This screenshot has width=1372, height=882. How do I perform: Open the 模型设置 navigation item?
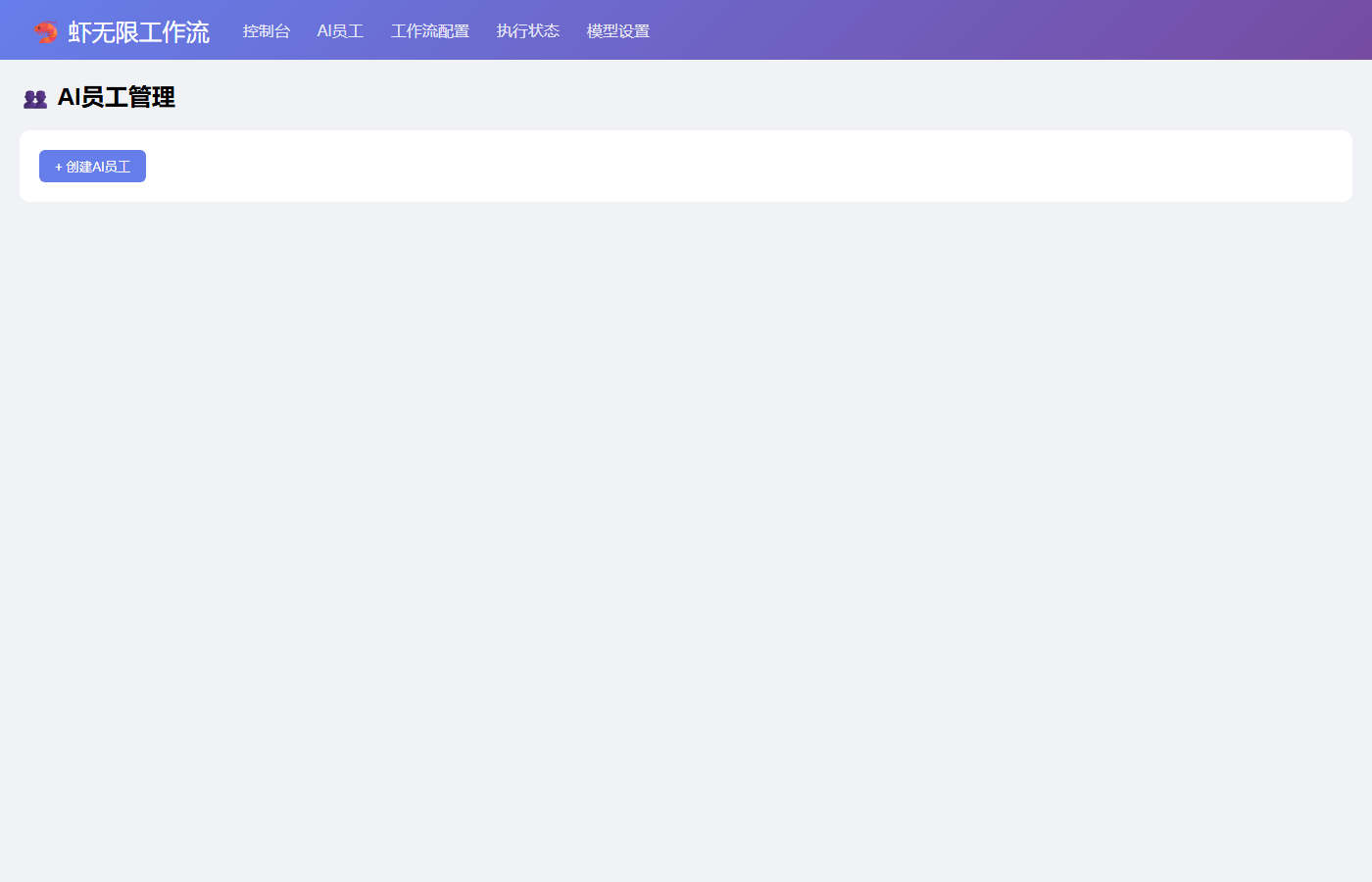click(618, 31)
